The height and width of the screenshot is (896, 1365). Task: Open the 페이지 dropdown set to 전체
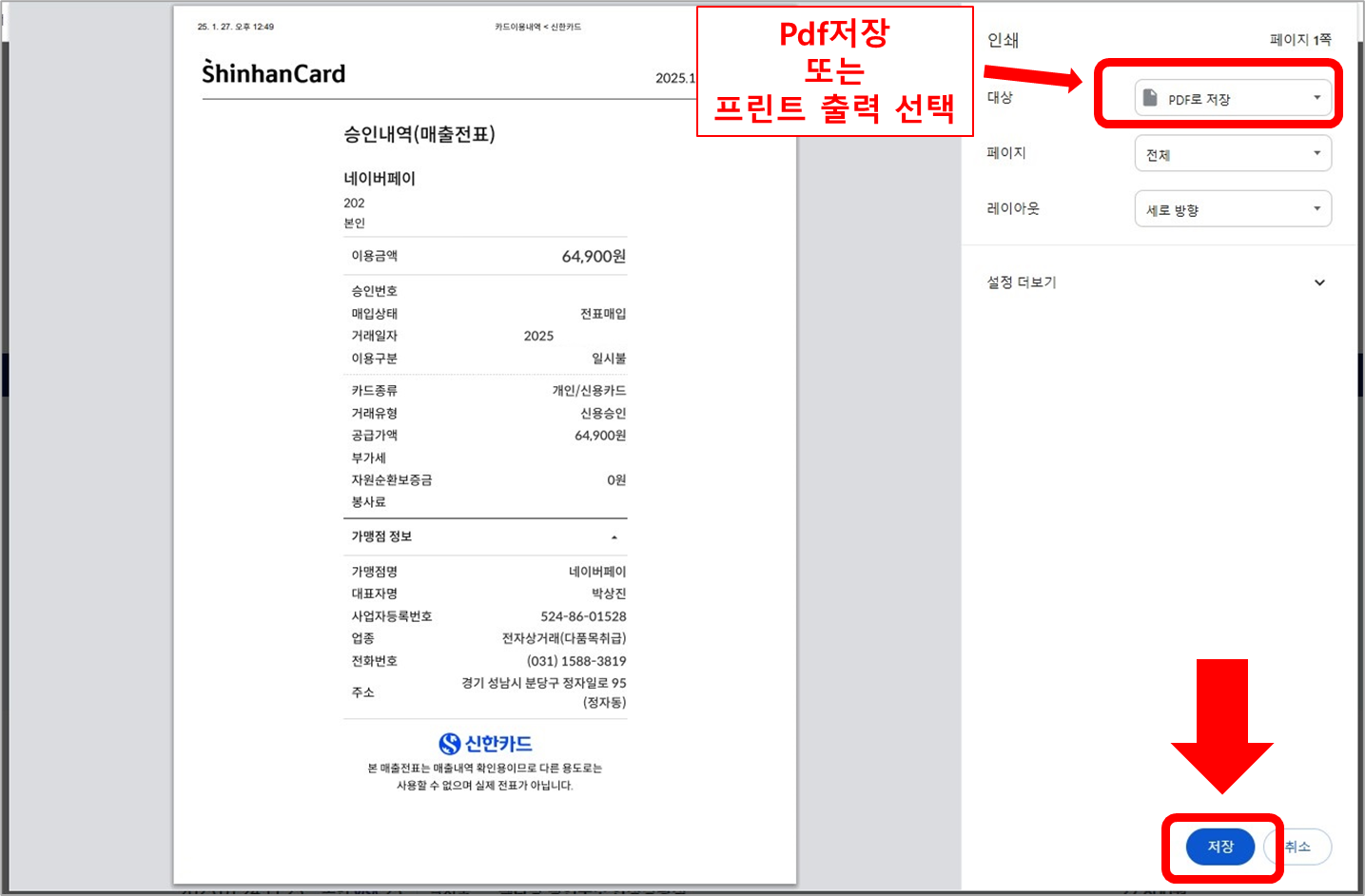click(x=1233, y=154)
